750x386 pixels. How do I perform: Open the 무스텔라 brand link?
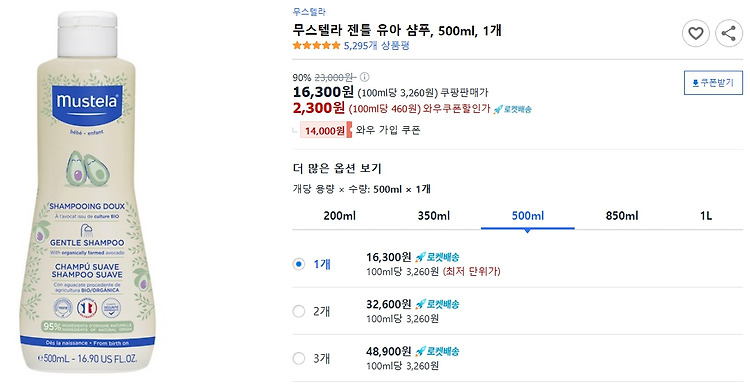(309, 12)
